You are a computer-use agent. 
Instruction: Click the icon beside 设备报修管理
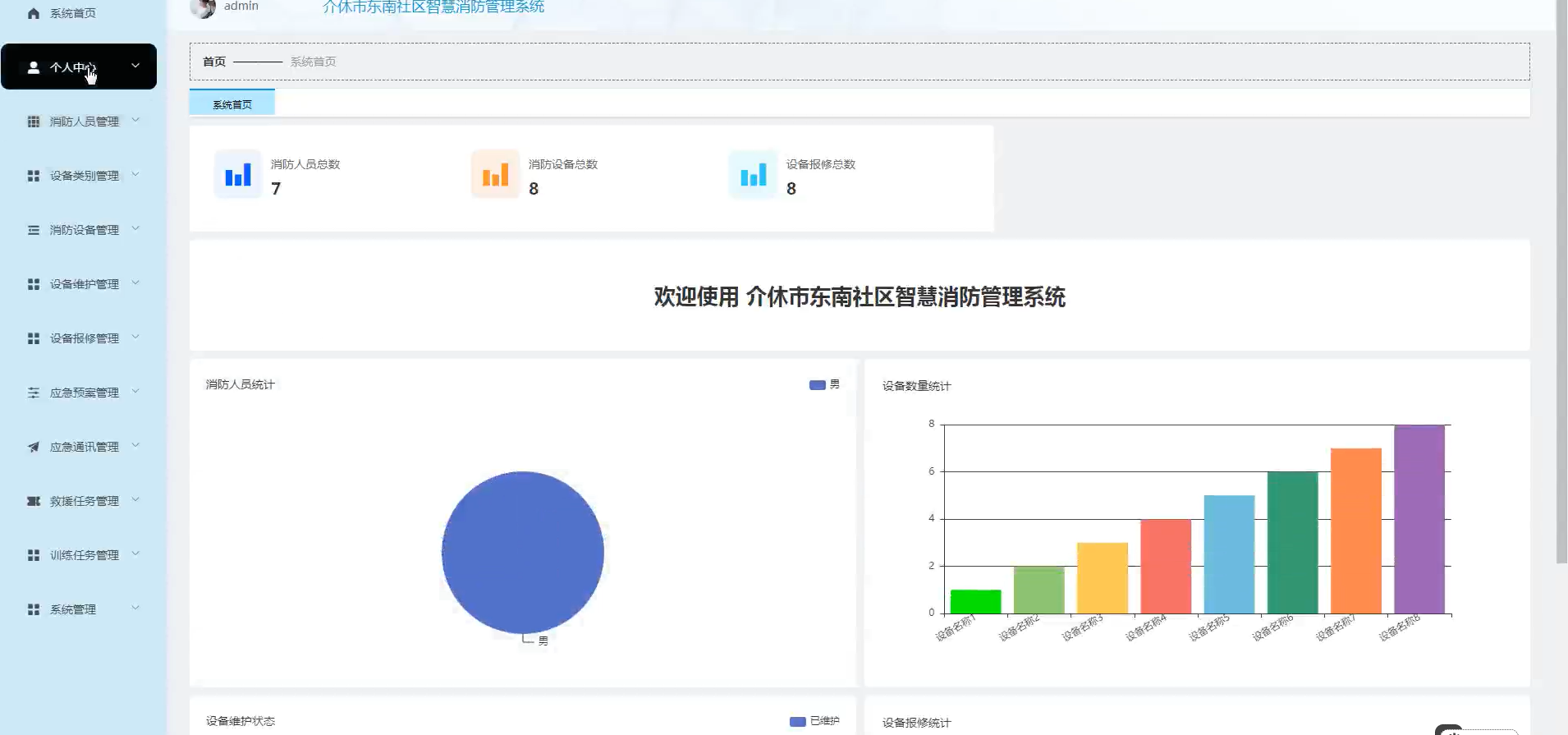click(x=34, y=338)
